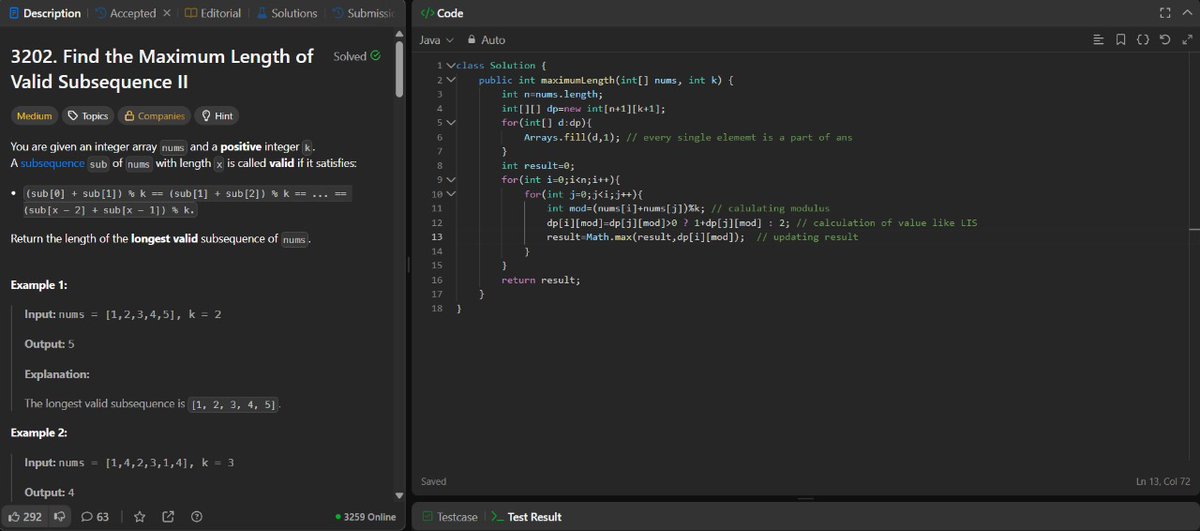Reset code with the undo arrow icon
Image resolution: width=1200 pixels, height=531 pixels.
[1165, 40]
